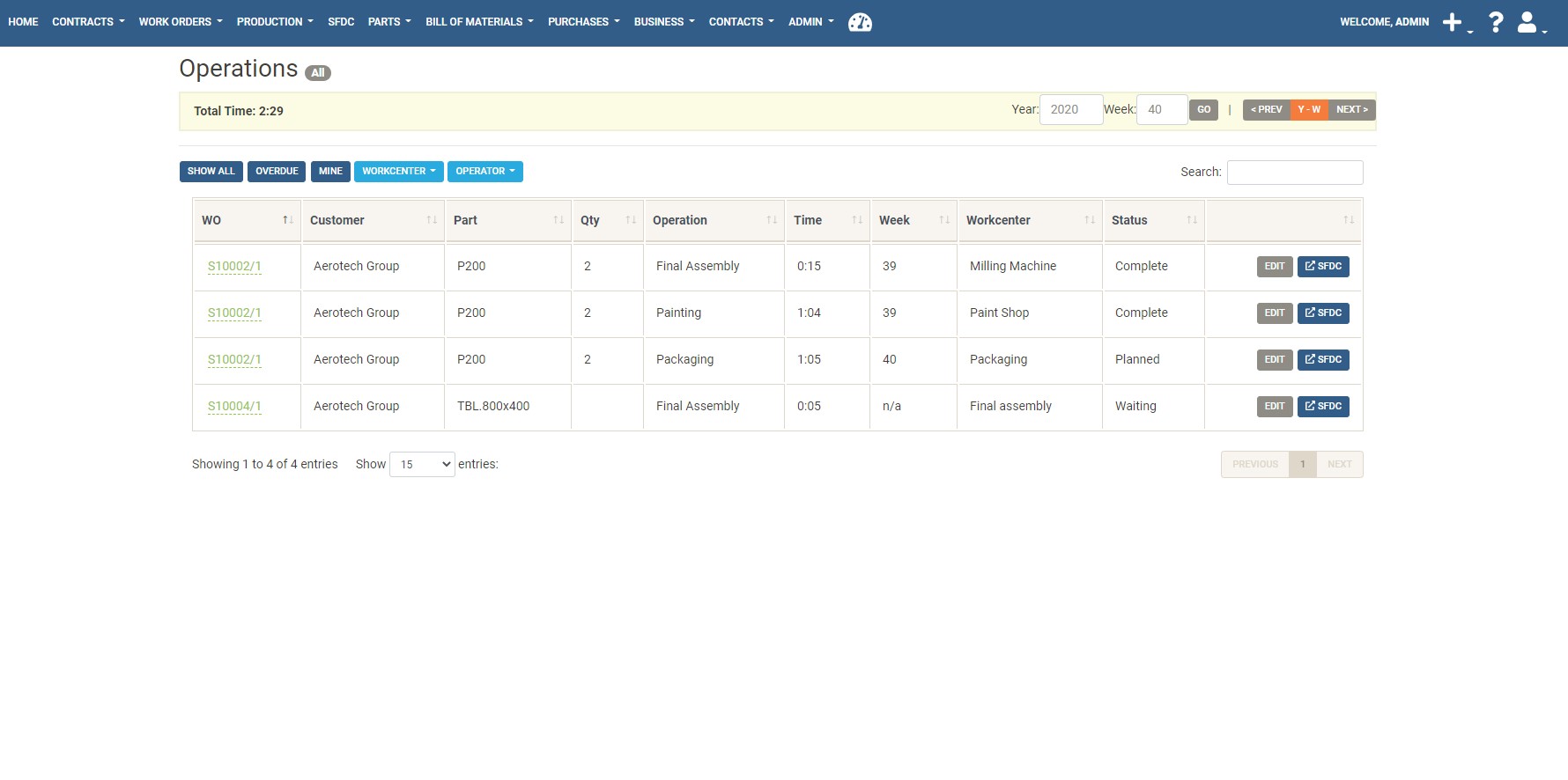The image size is (1568, 780).
Task: Click the Show All filter button
Action: click(x=211, y=172)
